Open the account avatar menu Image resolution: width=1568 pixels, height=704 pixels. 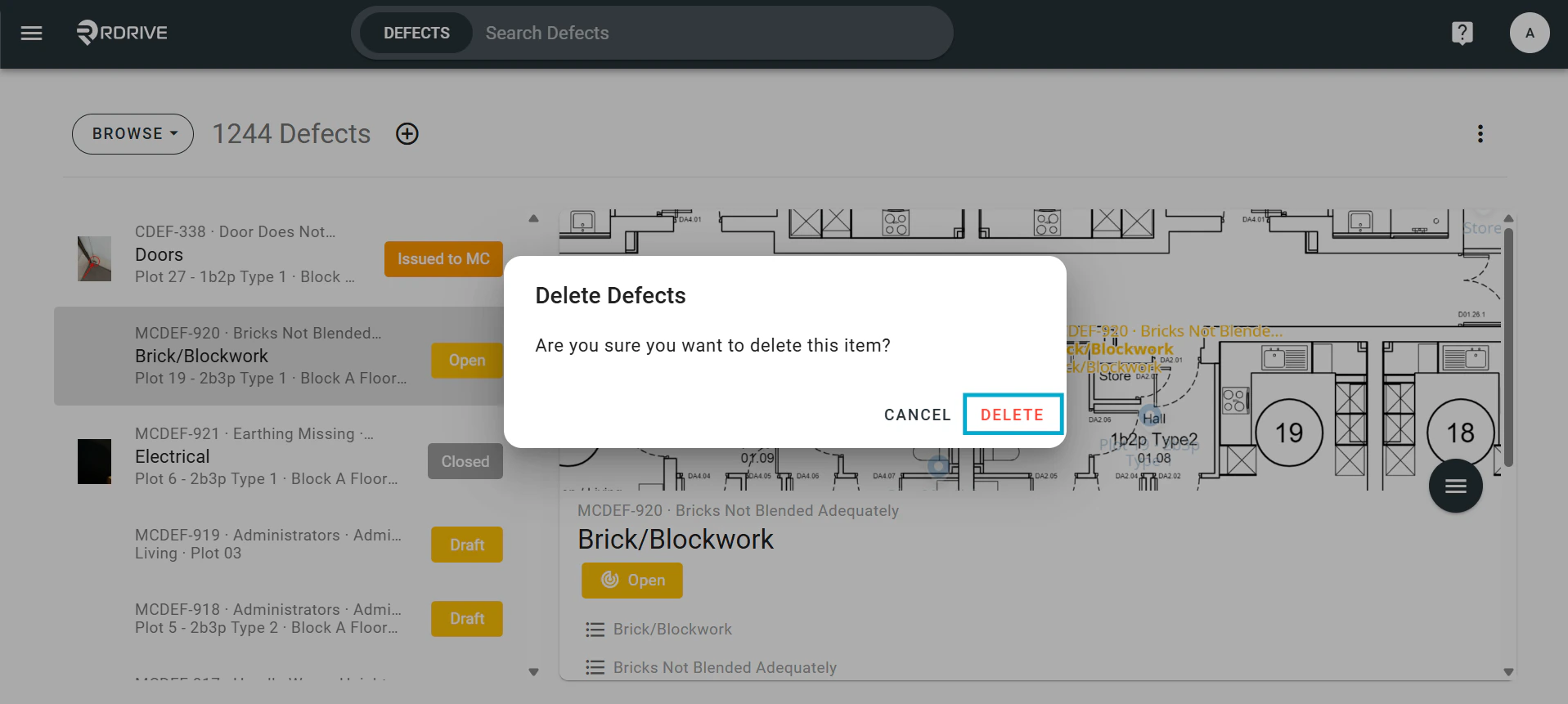1529,33
